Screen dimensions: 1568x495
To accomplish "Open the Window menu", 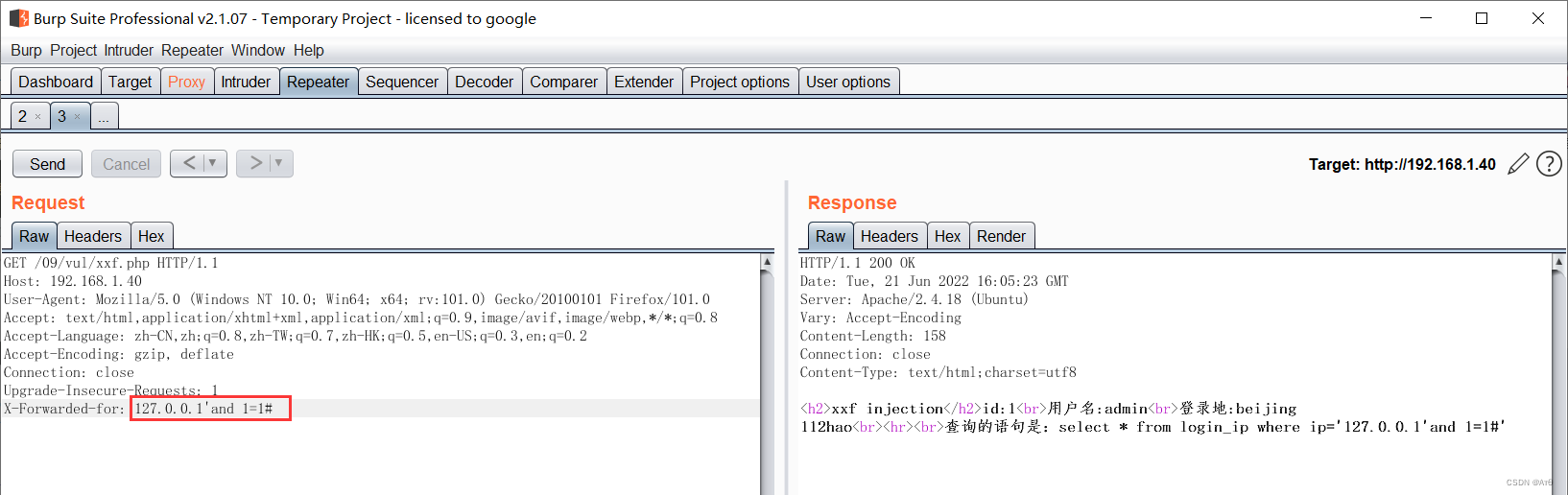I will pos(258,50).
